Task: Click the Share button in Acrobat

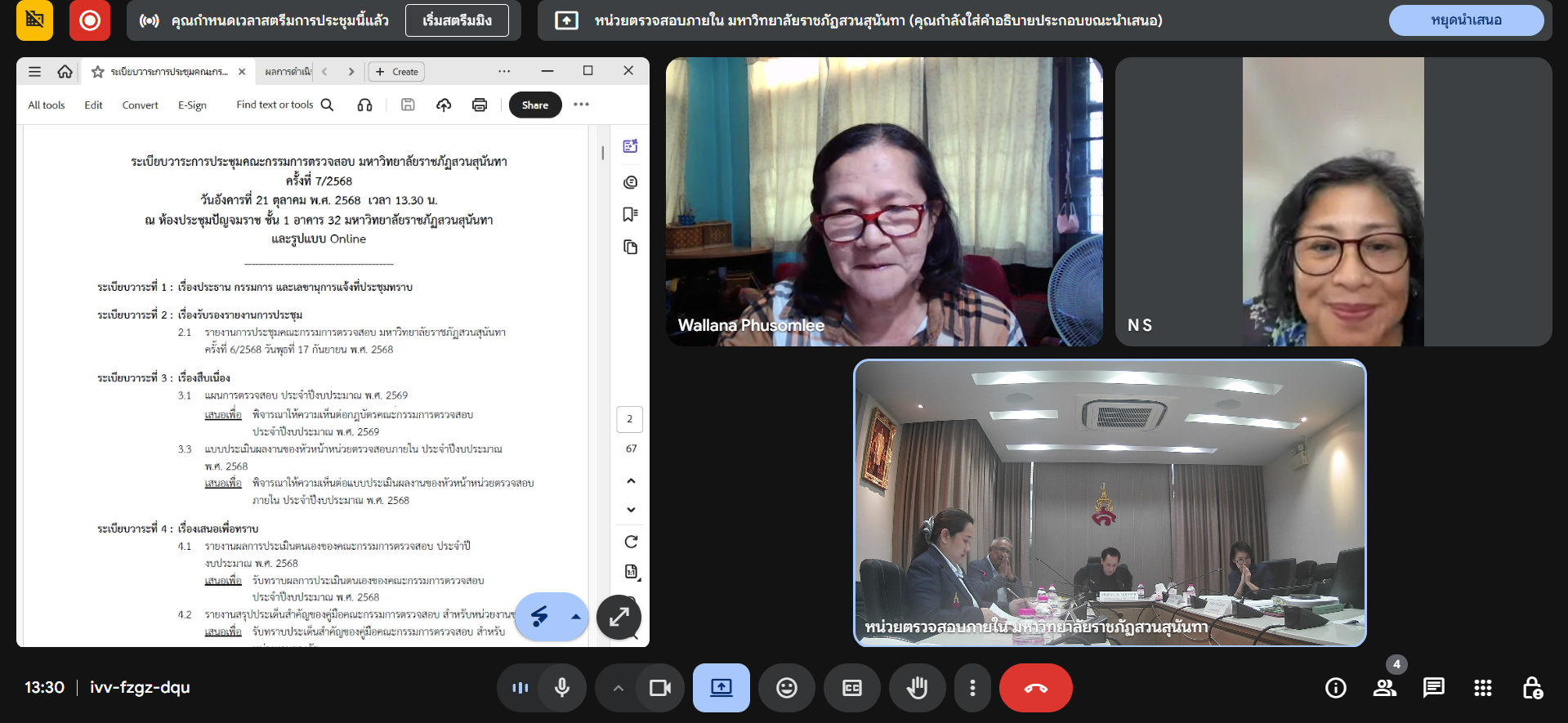Action: 535,105
